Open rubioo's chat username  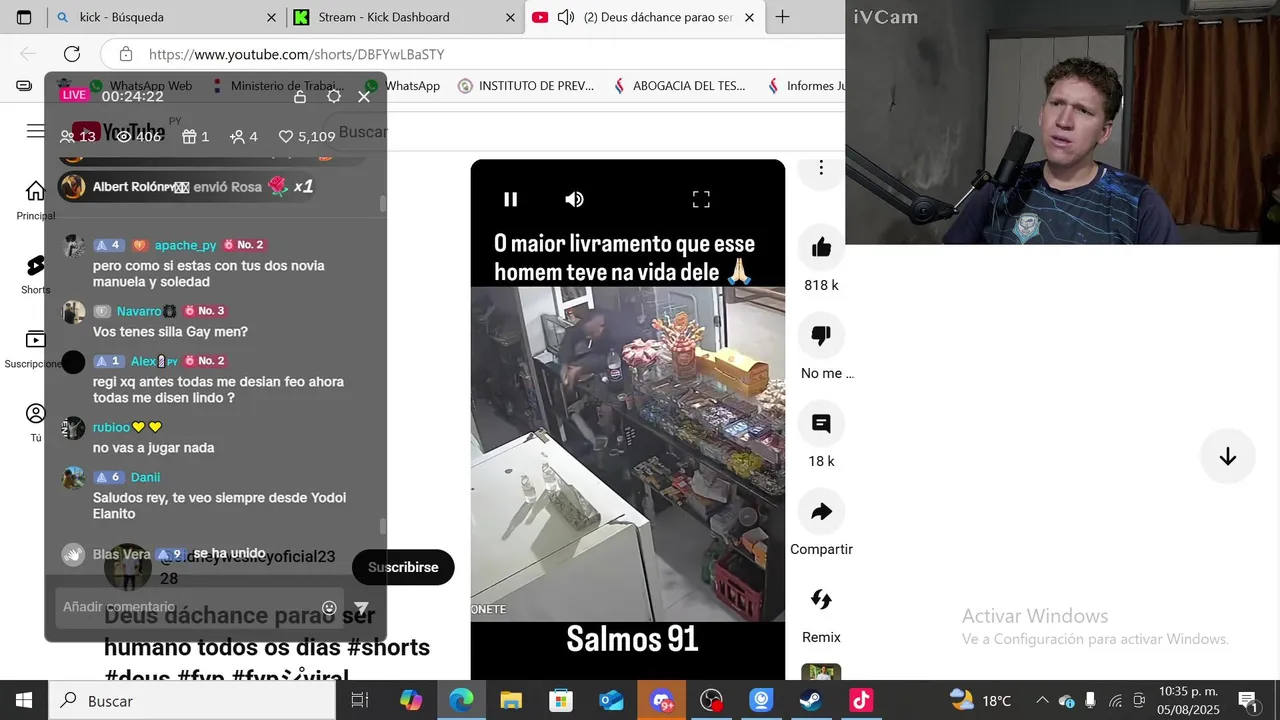pos(111,427)
